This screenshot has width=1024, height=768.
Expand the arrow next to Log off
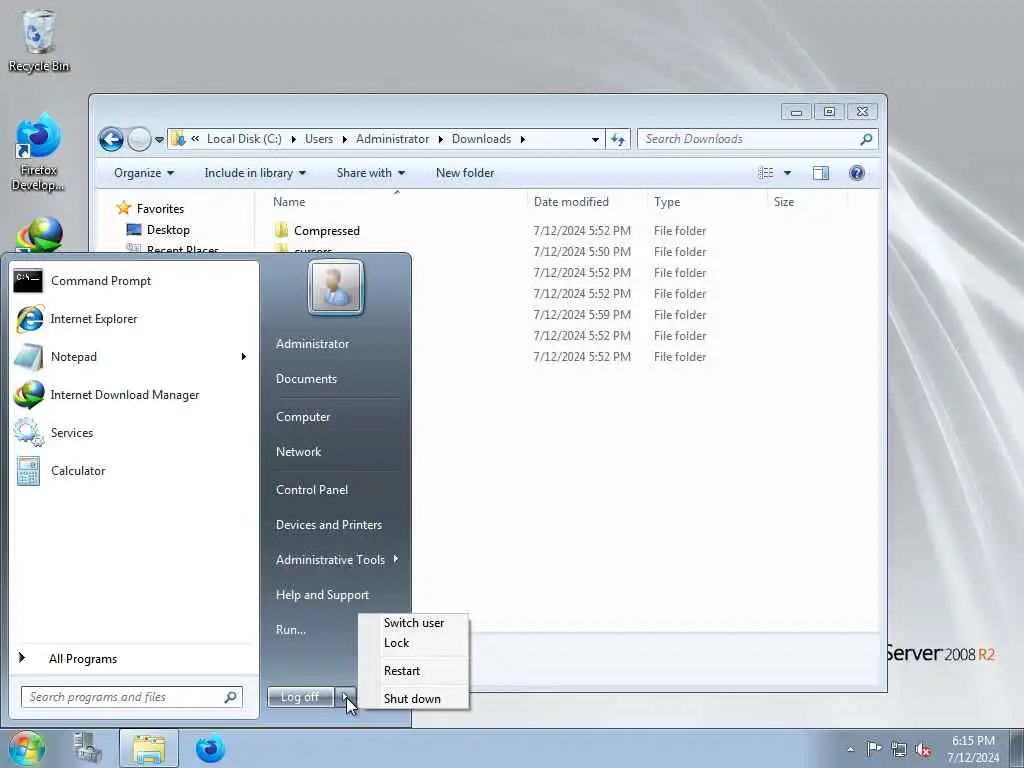pyautogui.click(x=346, y=697)
